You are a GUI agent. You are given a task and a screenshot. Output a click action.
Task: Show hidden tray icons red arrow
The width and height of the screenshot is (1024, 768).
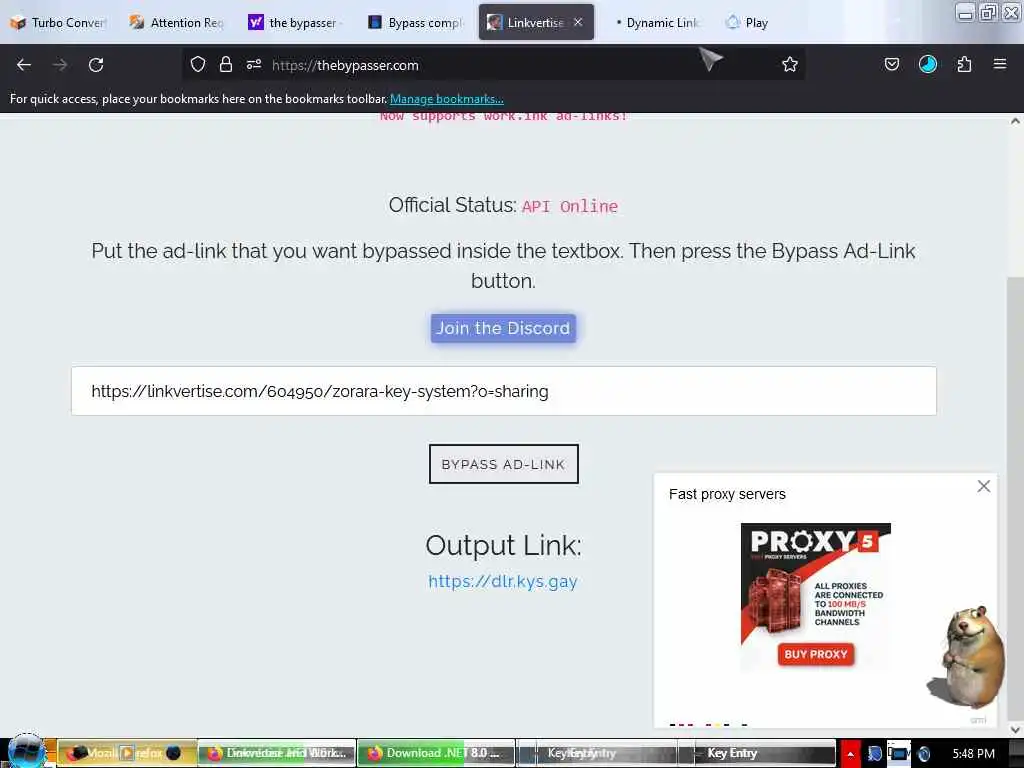(850, 754)
